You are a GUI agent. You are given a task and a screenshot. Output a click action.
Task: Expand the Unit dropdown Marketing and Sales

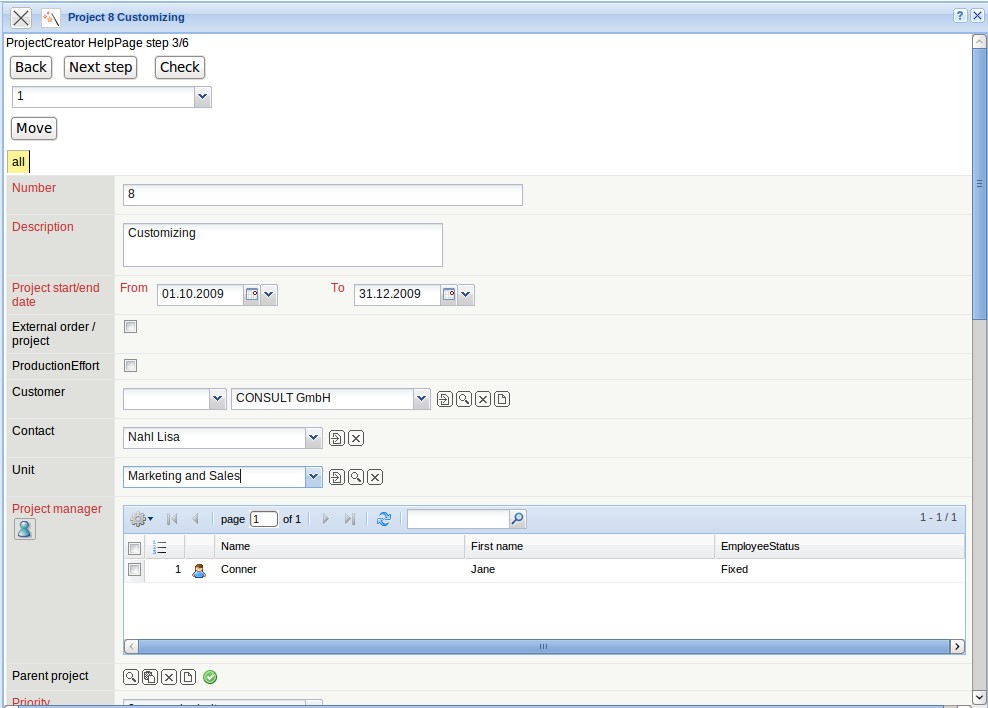pos(313,477)
